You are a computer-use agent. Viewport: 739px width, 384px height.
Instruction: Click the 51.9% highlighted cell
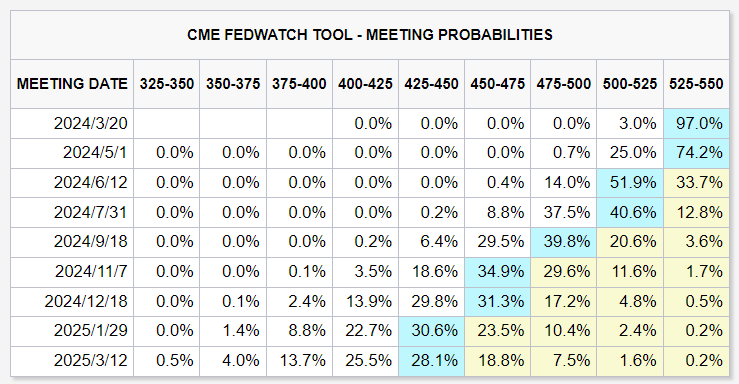tap(630, 183)
